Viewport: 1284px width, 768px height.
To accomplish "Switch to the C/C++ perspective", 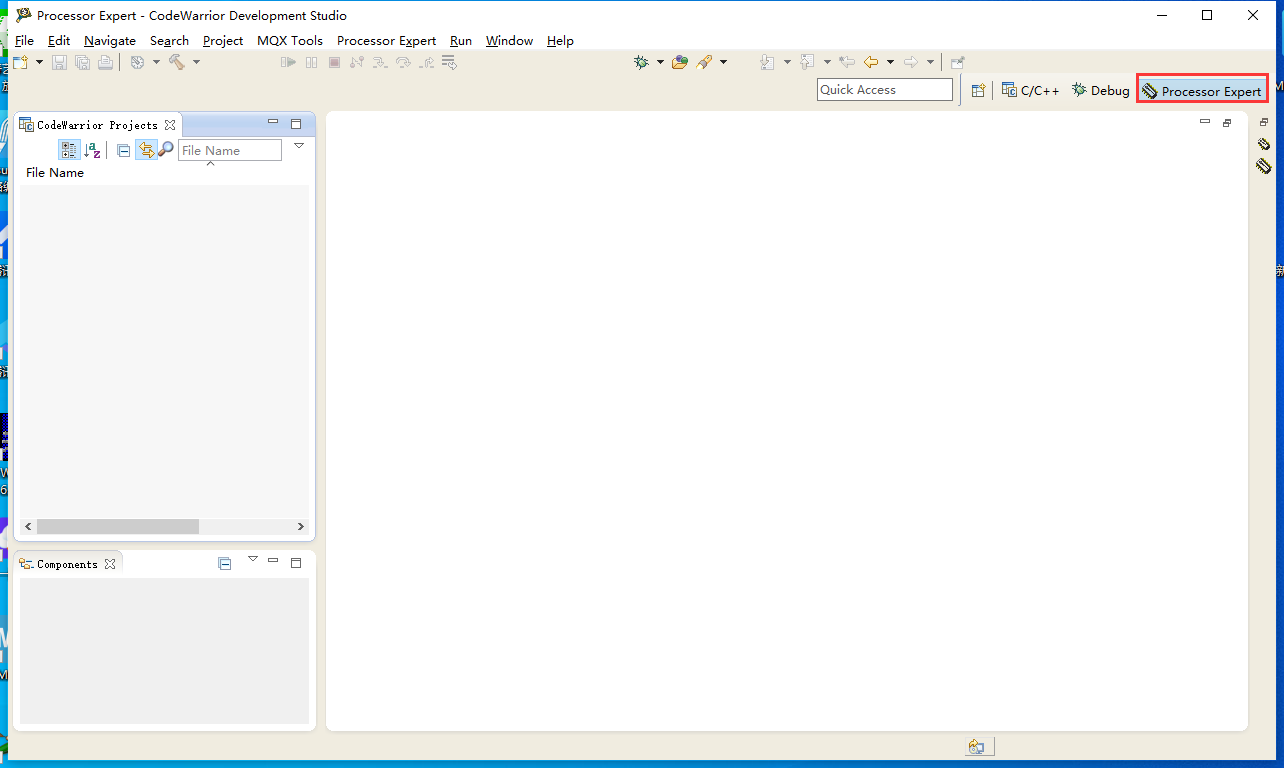I will click(1030, 90).
